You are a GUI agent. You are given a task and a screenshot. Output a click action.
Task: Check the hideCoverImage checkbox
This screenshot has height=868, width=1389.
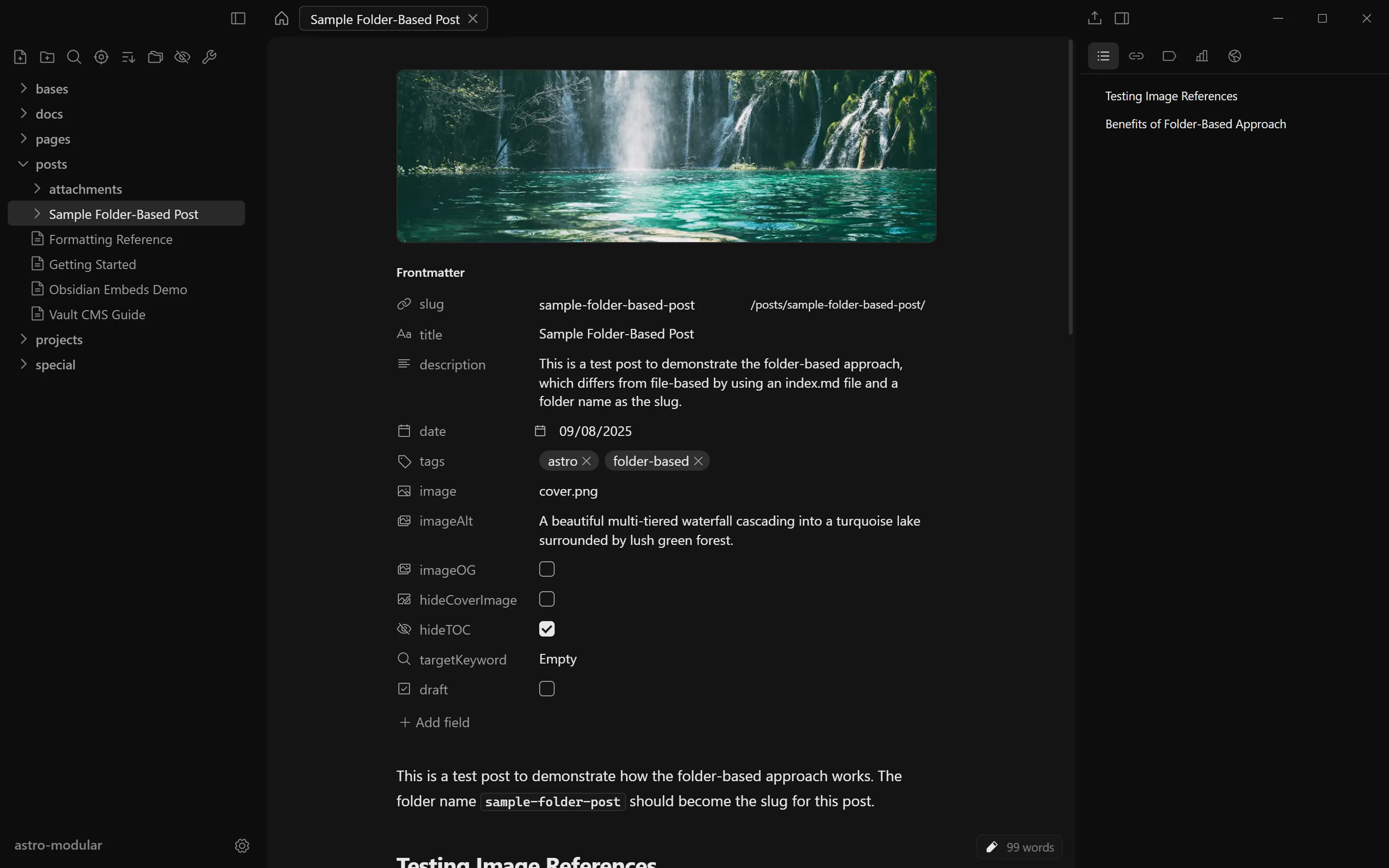(546, 599)
